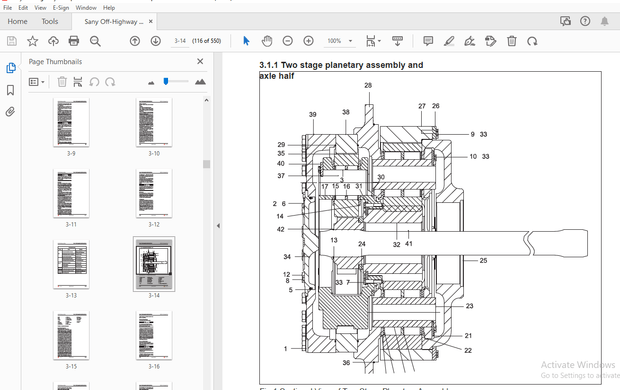
Task: Open the thumbnails options dropdown
Action: pyautogui.click(x=36, y=82)
